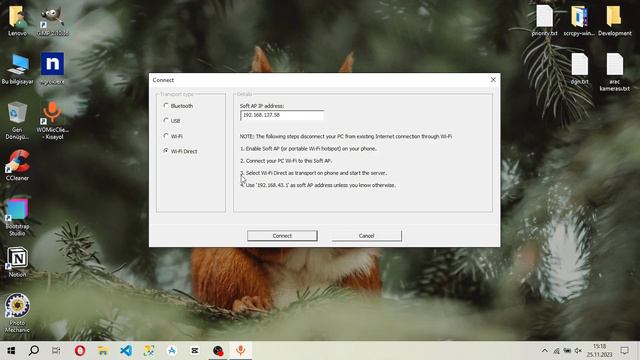This screenshot has width=640, height=360.
Task: Open priority.txt file on desktop
Action: tap(544, 20)
